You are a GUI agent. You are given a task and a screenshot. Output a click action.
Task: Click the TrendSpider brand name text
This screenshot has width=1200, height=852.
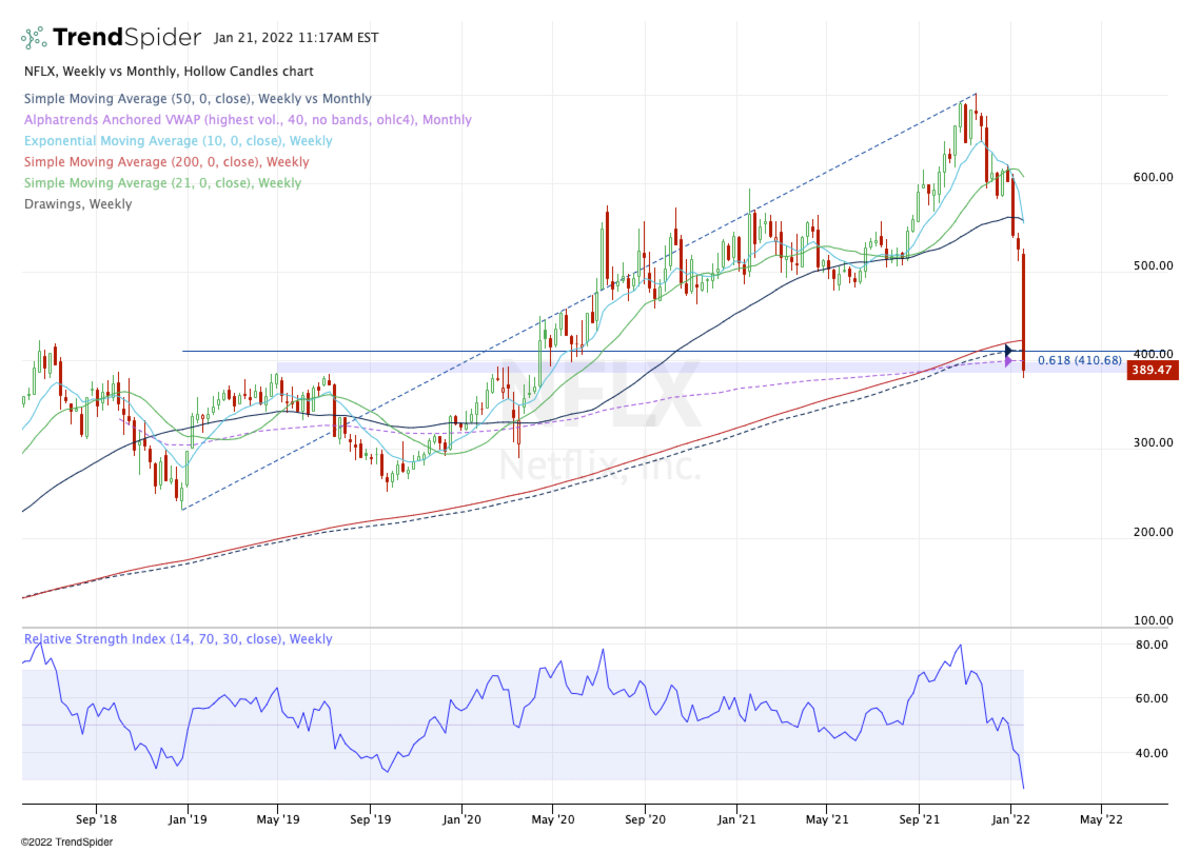127,38
